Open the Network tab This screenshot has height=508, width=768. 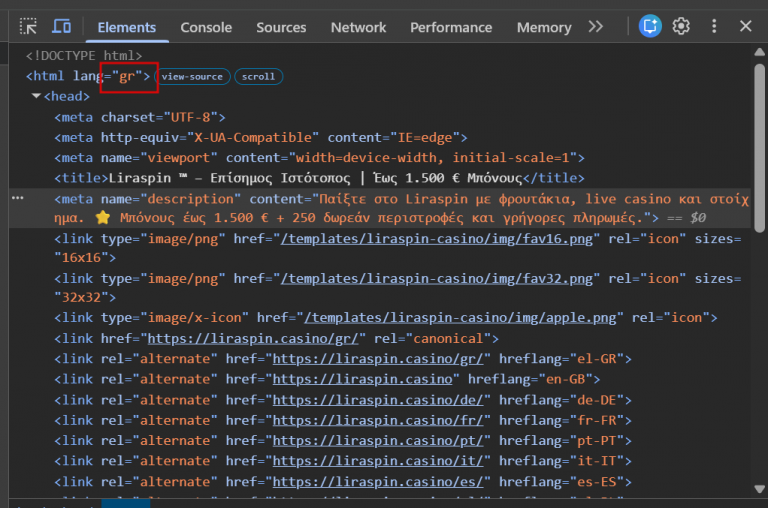click(x=358, y=27)
